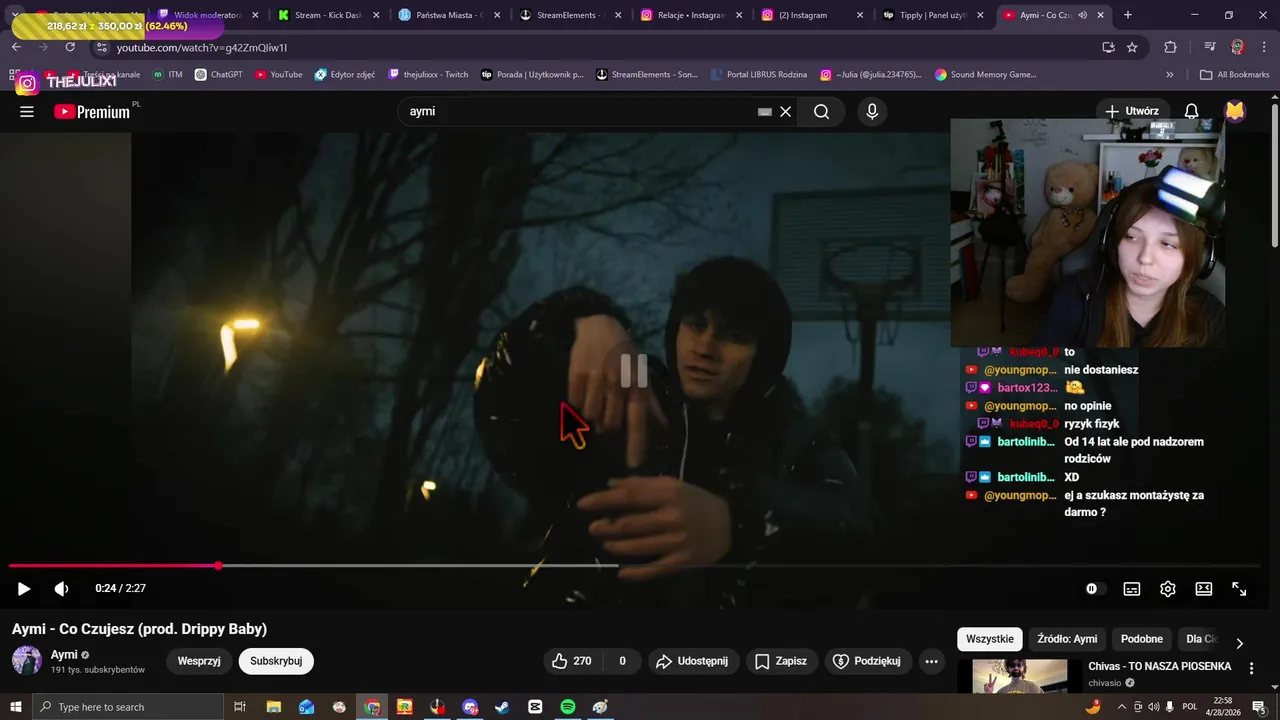The width and height of the screenshot is (1280, 720).
Task: Play the paused video
Action: [x=24, y=589]
